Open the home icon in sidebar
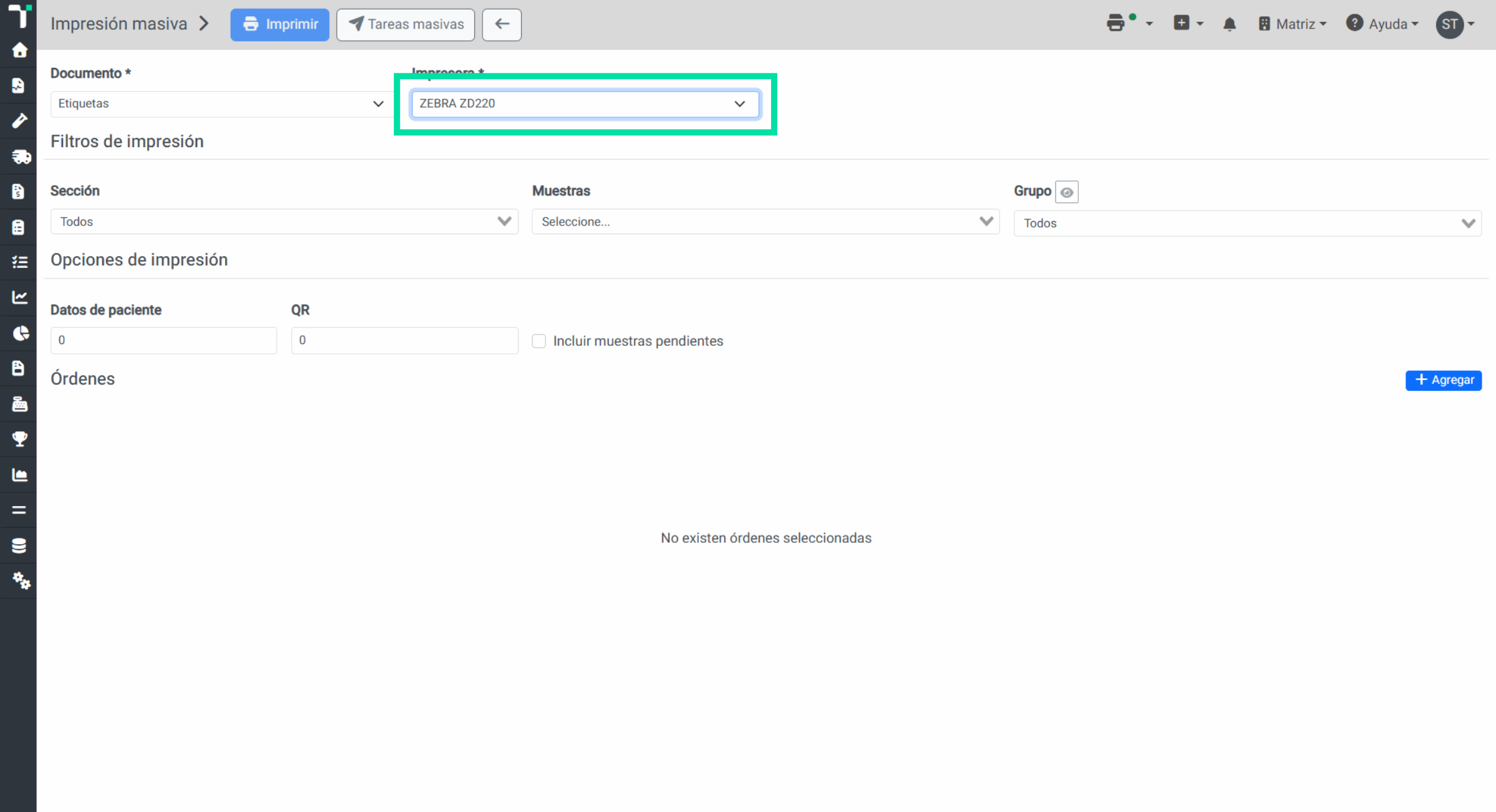Screen dimensions: 1496x812 (x=19, y=50)
